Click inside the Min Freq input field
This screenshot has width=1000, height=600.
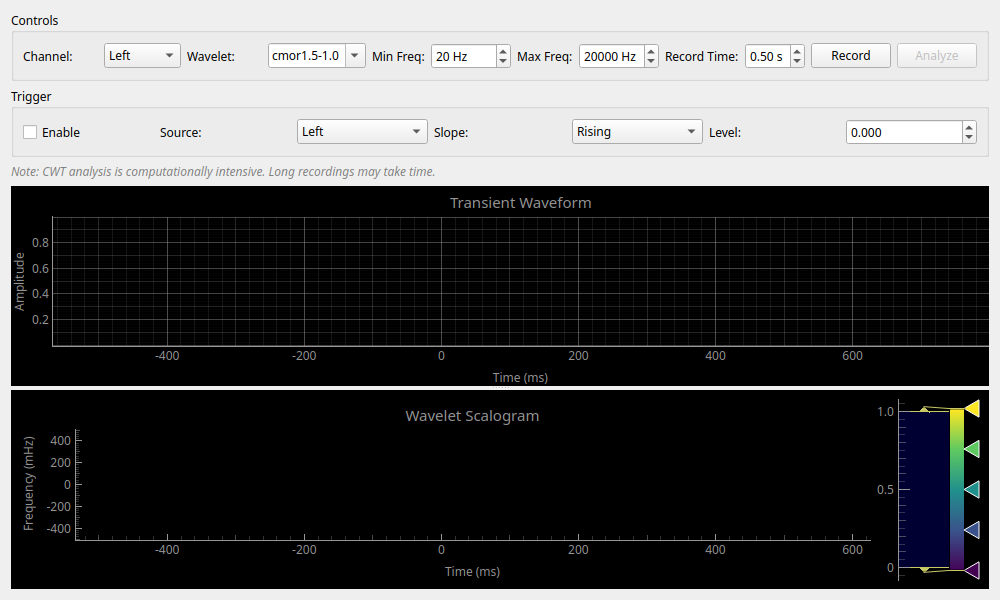tap(460, 56)
